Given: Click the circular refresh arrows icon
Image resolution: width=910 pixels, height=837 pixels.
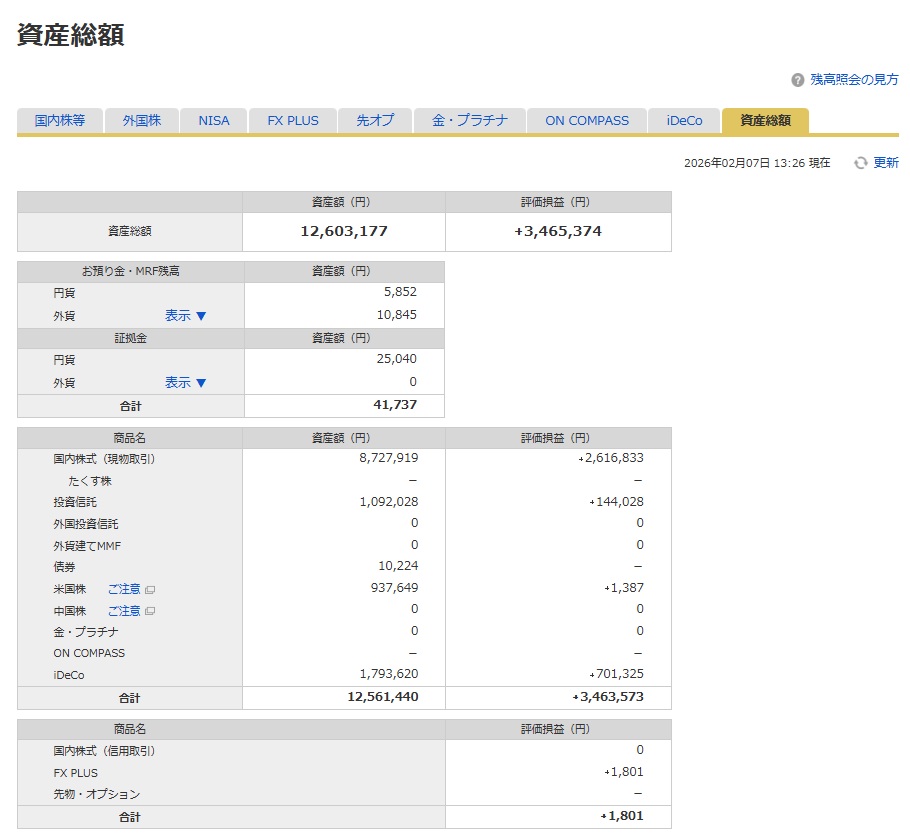Looking at the screenshot, I should [860, 163].
